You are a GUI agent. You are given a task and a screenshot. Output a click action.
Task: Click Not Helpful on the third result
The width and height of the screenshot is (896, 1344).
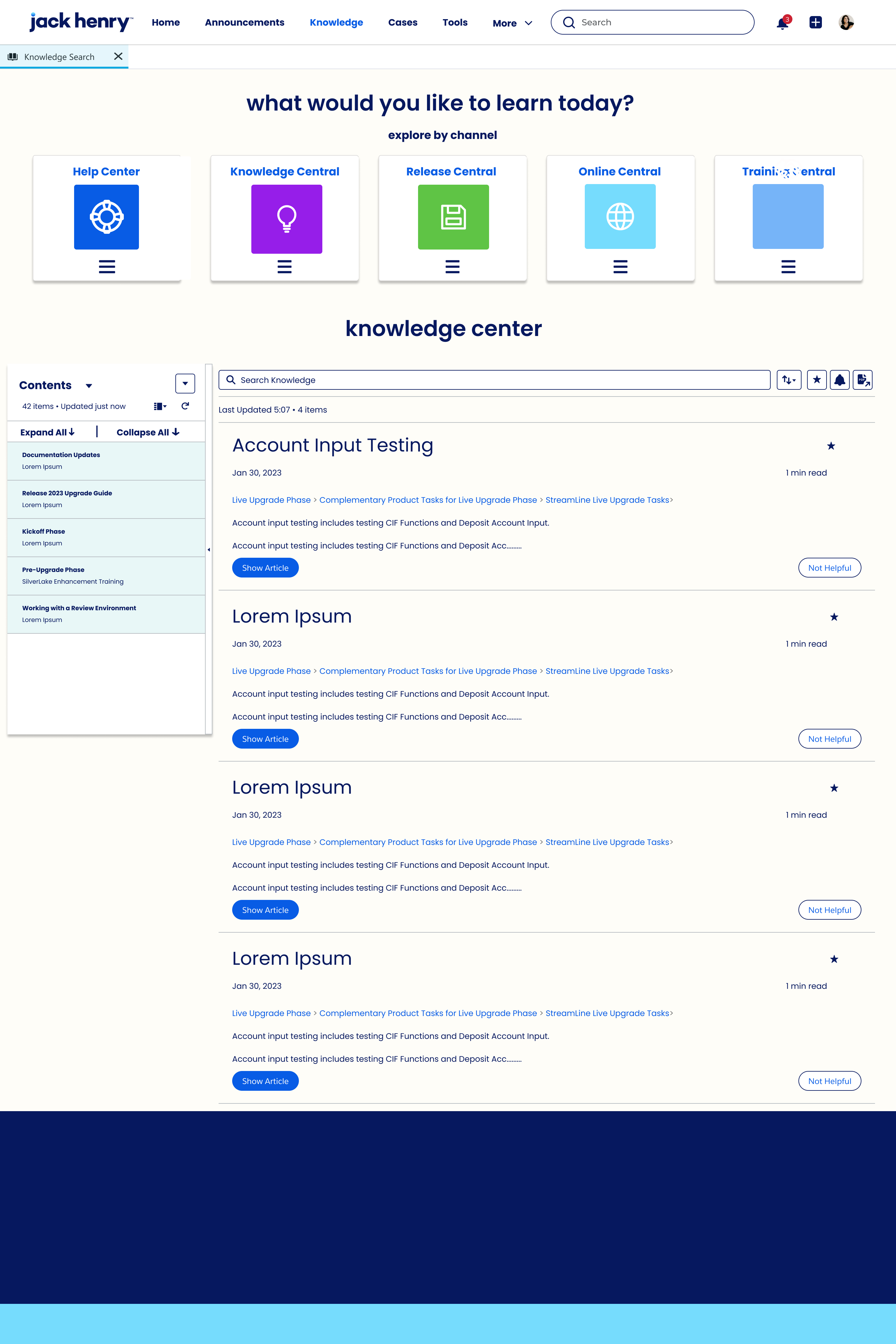point(830,910)
